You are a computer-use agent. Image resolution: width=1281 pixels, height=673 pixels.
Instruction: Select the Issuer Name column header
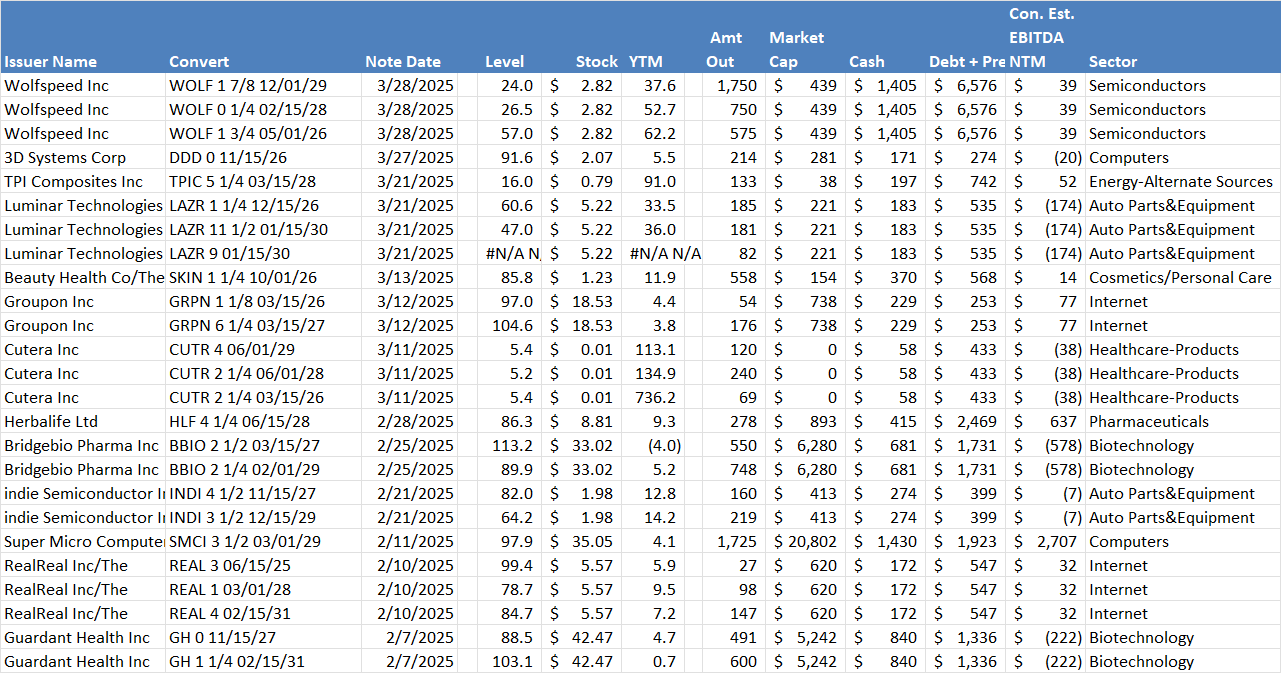point(50,61)
